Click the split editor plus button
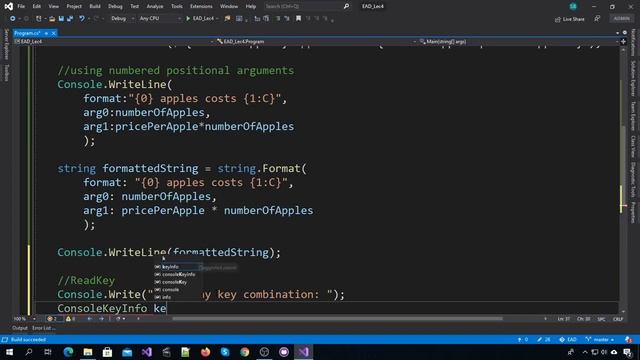 (623, 42)
